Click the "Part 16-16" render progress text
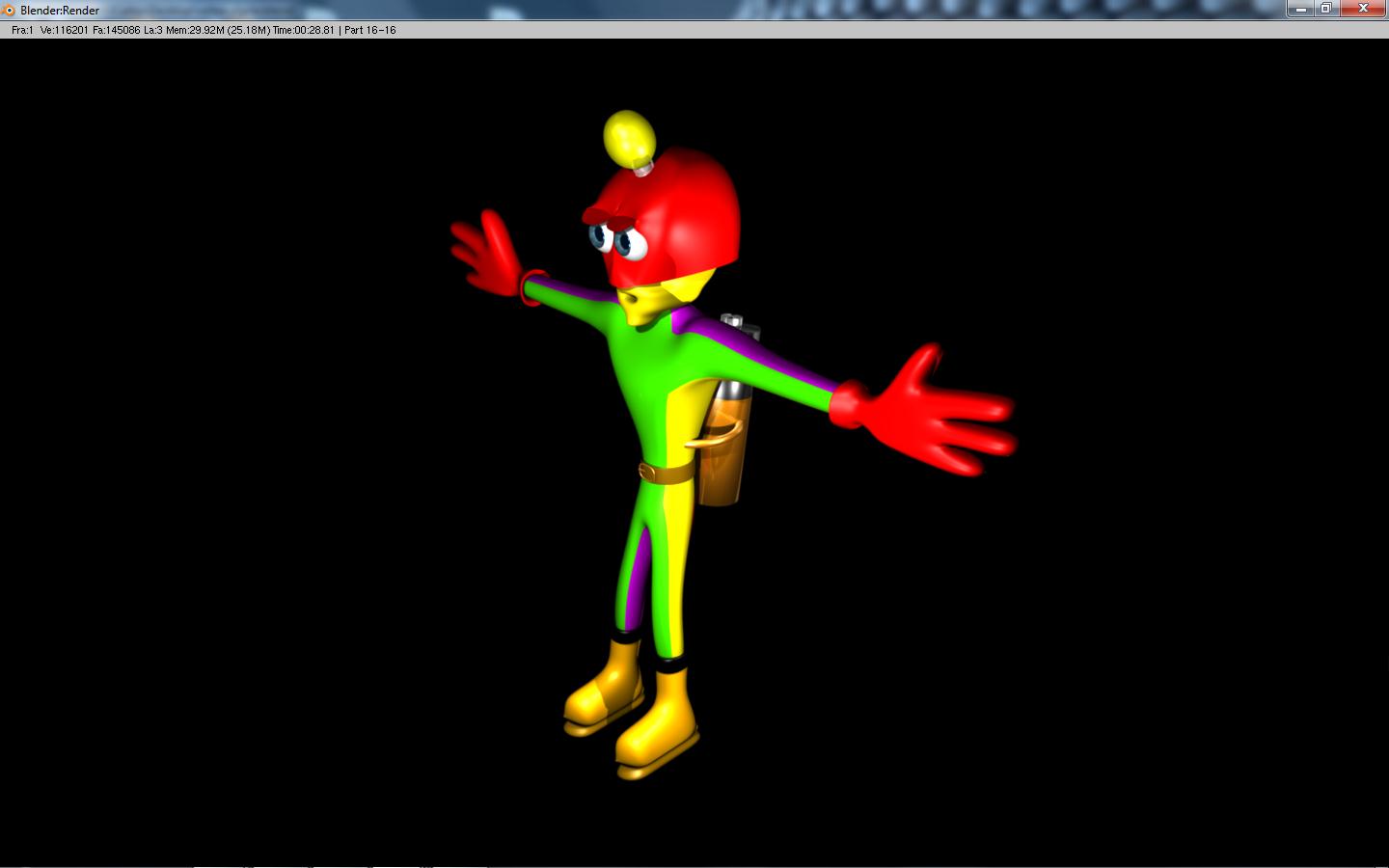The image size is (1389, 868). click(370, 30)
